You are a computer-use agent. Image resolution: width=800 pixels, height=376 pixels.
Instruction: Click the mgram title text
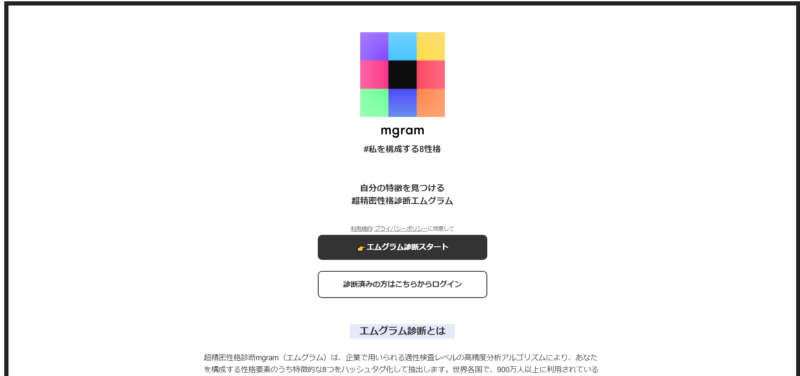[x=402, y=131]
